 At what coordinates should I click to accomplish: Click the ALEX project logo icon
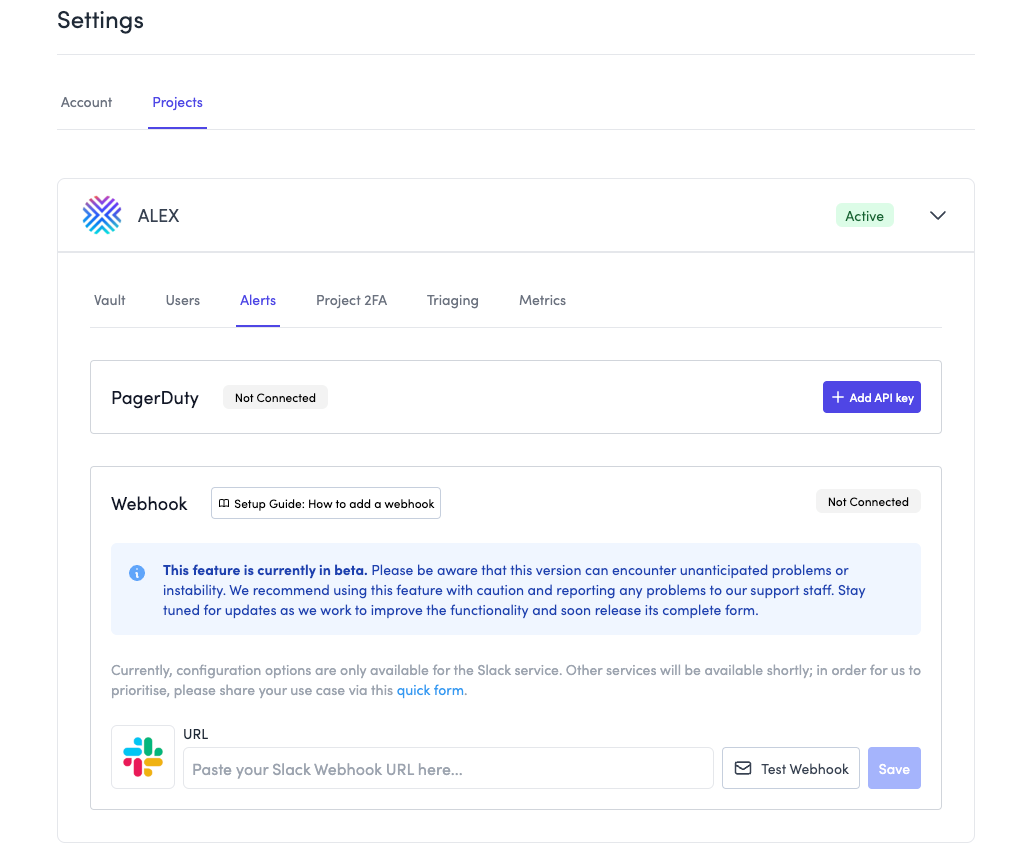point(102,216)
